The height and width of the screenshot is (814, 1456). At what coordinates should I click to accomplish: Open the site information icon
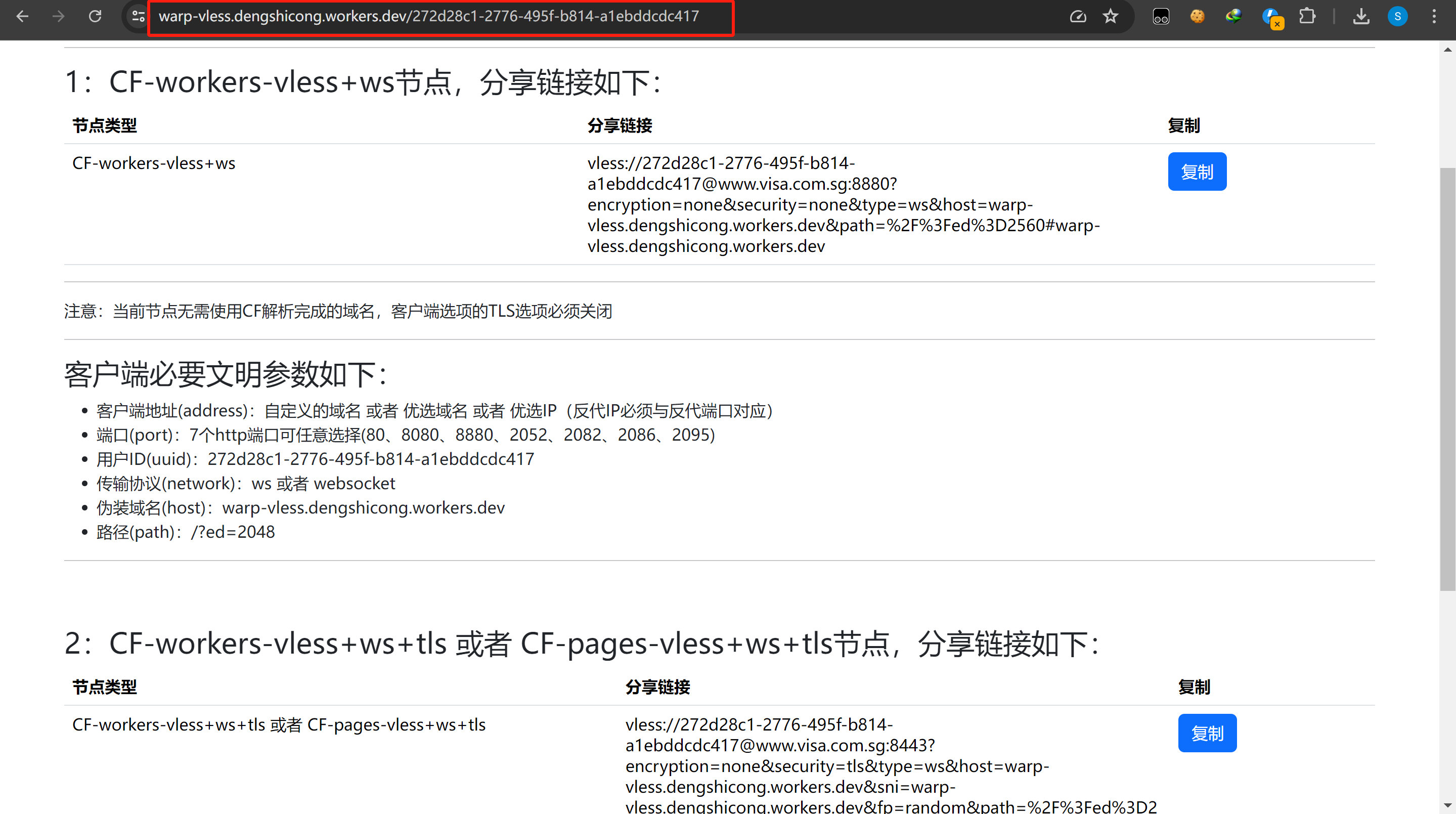coord(138,16)
